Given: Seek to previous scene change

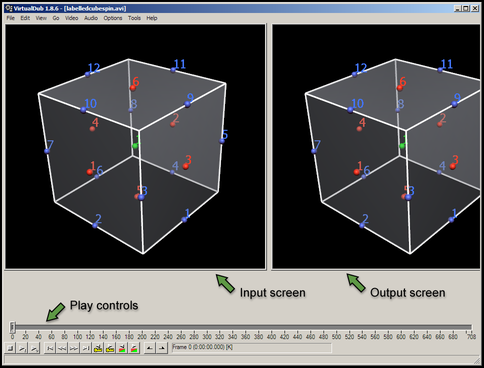Looking at the screenshot, I should pos(122,348).
